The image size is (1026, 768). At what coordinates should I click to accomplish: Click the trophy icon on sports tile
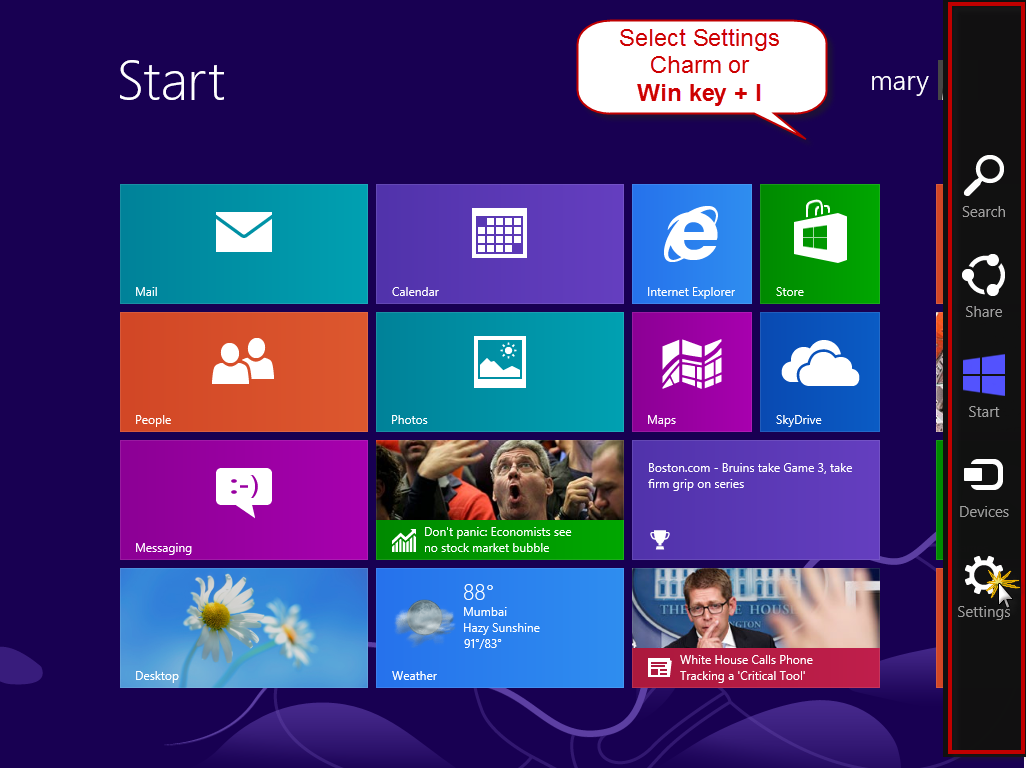click(660, 540)
